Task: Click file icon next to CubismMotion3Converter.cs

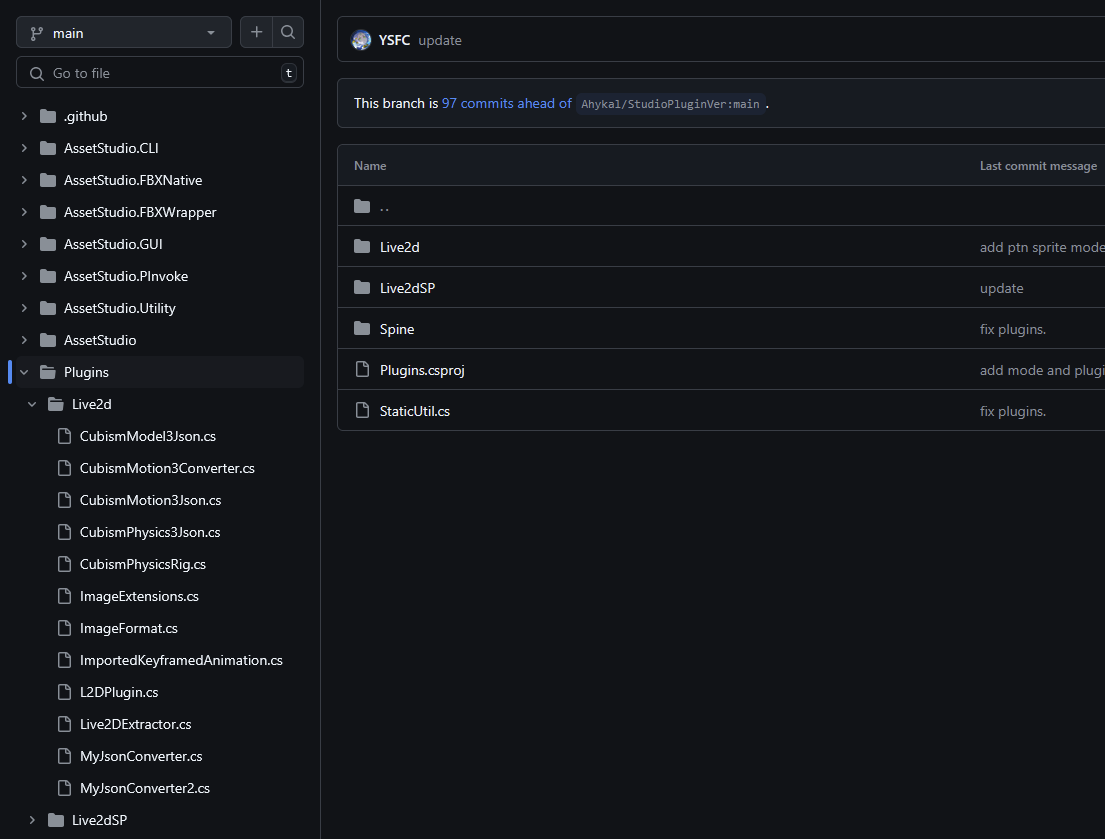Action: 64,468
